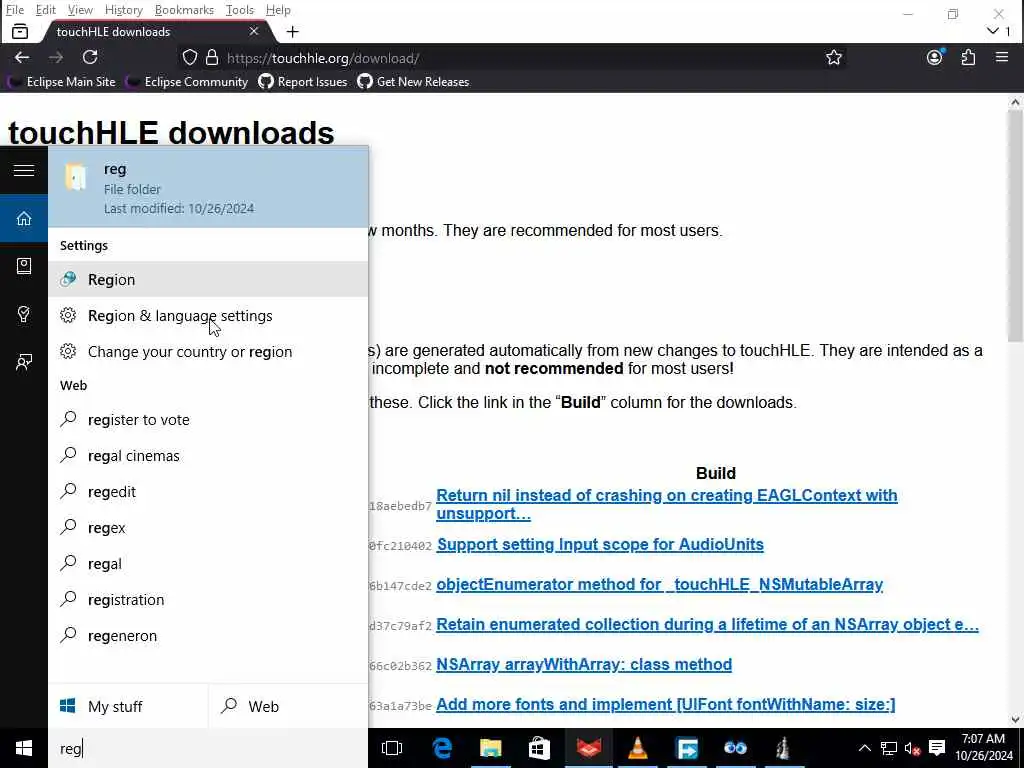Open the Tools menu

point(240,10)
